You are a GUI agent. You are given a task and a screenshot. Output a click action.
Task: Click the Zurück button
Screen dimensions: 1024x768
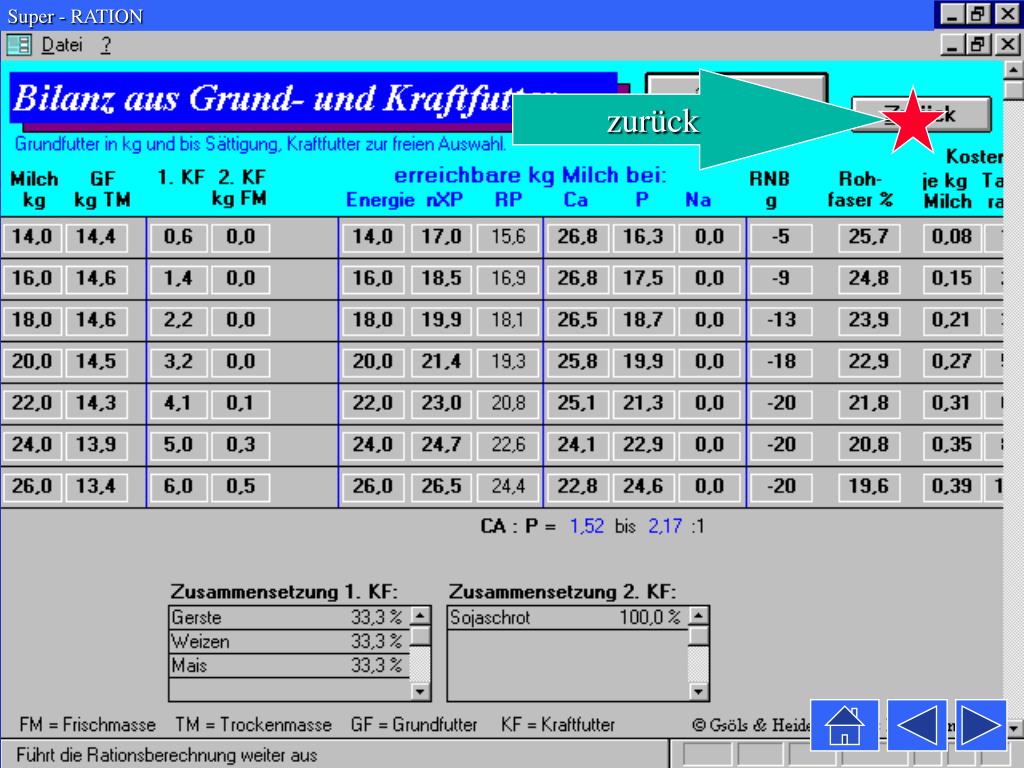[x=921, y=115]
